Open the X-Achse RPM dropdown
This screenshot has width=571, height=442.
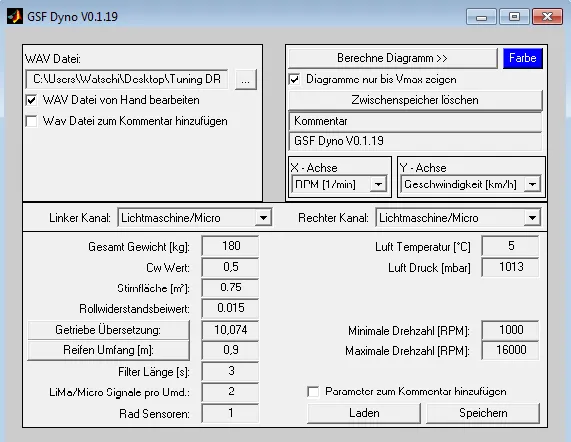click(x=378, y=185)
